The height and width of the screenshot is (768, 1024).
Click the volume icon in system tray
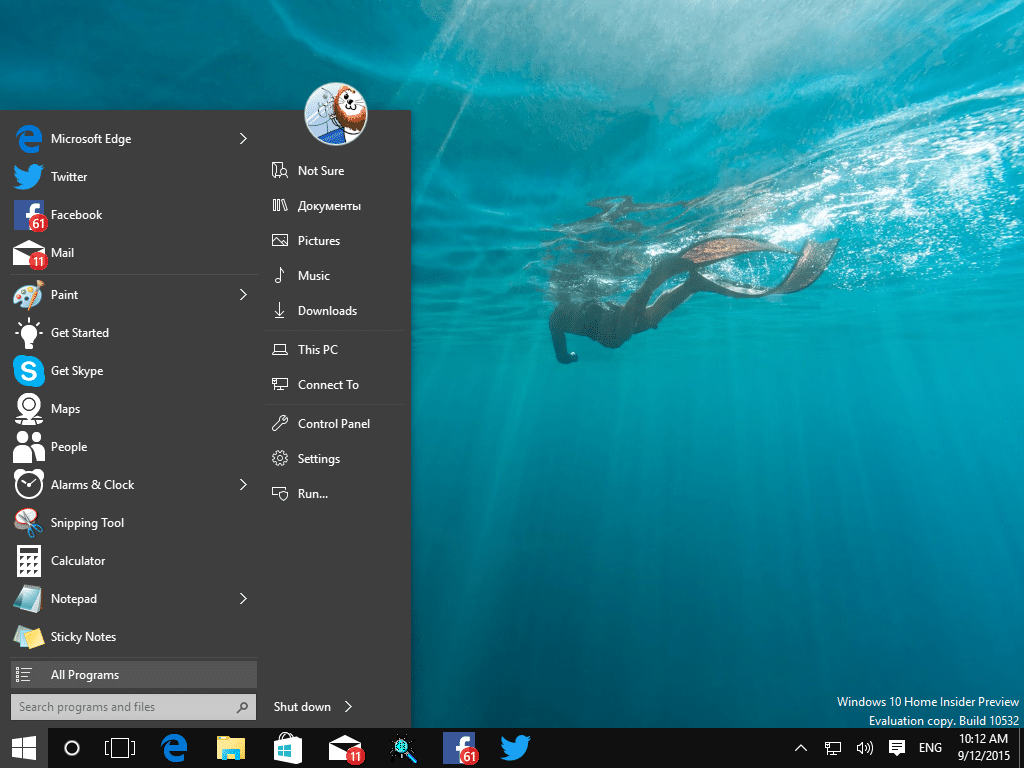[865, 748]
